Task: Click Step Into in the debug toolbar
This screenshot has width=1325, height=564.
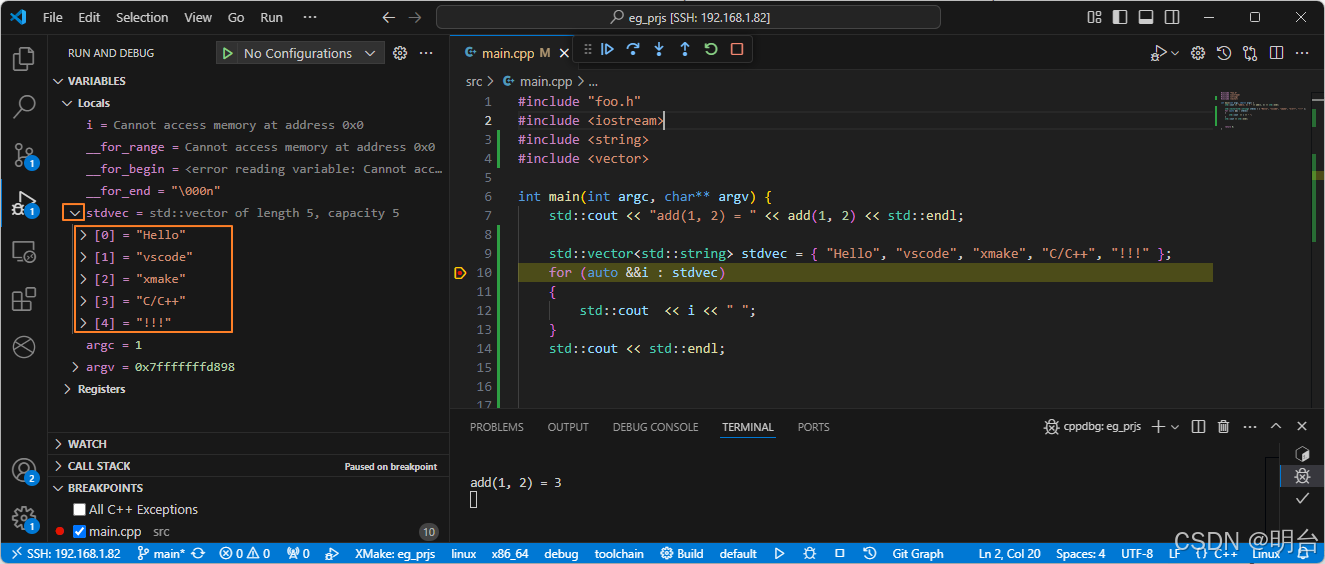Action: (659, 49)
